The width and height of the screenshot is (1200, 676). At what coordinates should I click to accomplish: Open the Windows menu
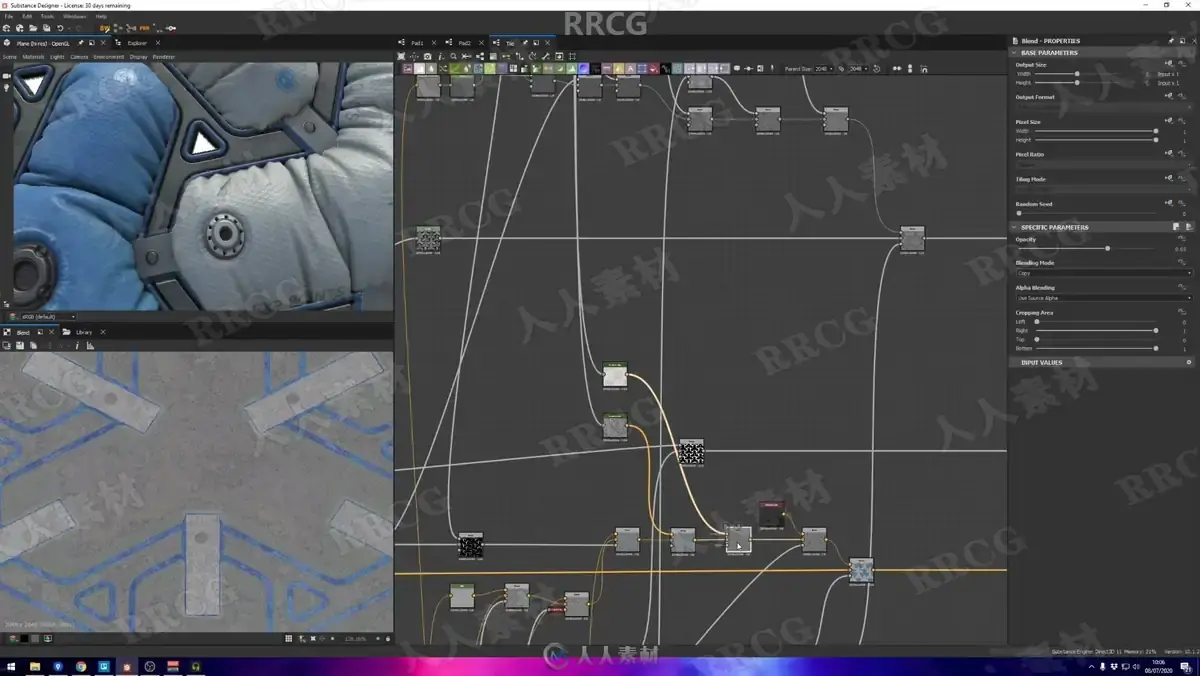point(74,17)
